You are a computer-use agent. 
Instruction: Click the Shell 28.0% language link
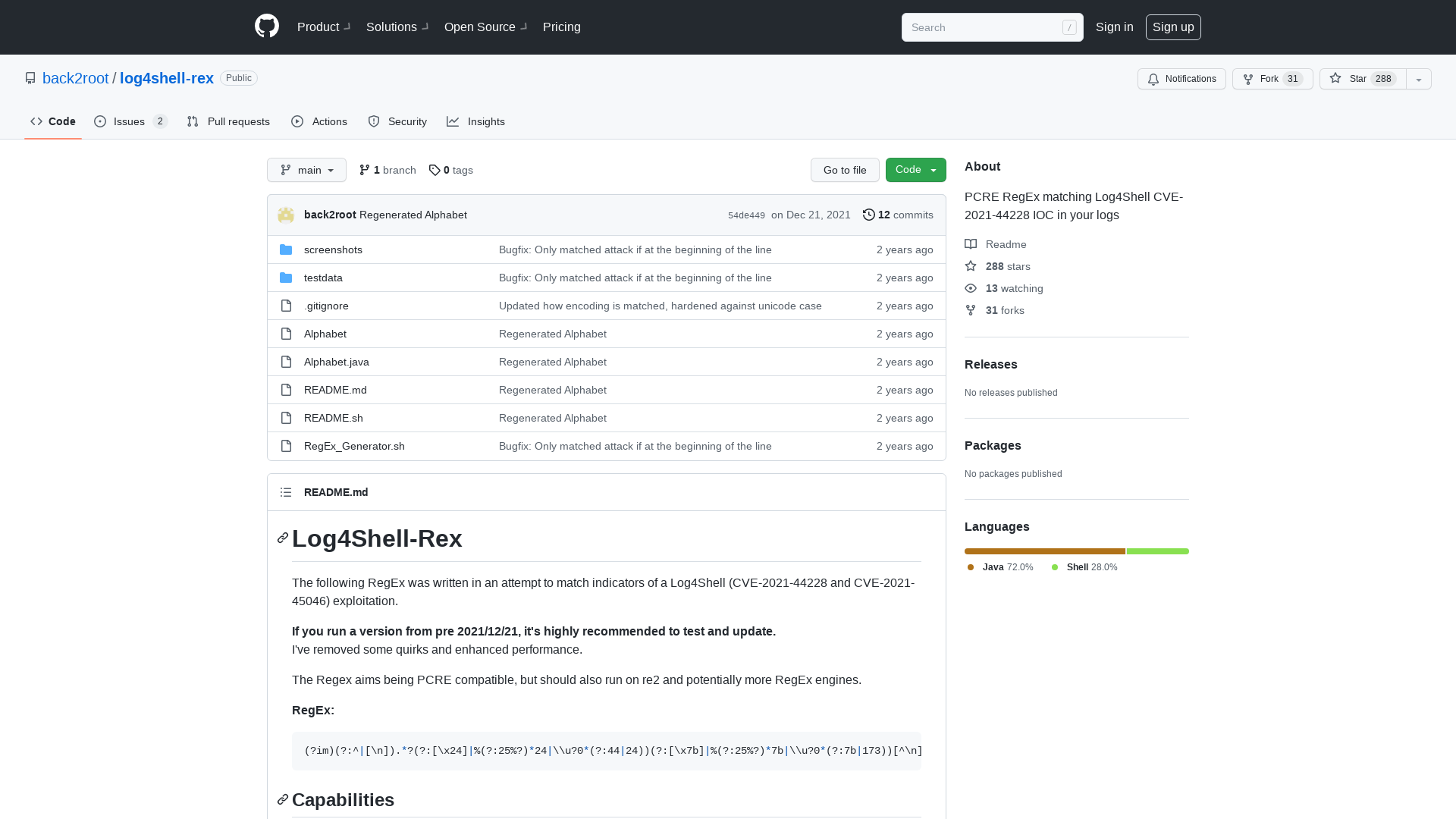(x=1084, y=567)
